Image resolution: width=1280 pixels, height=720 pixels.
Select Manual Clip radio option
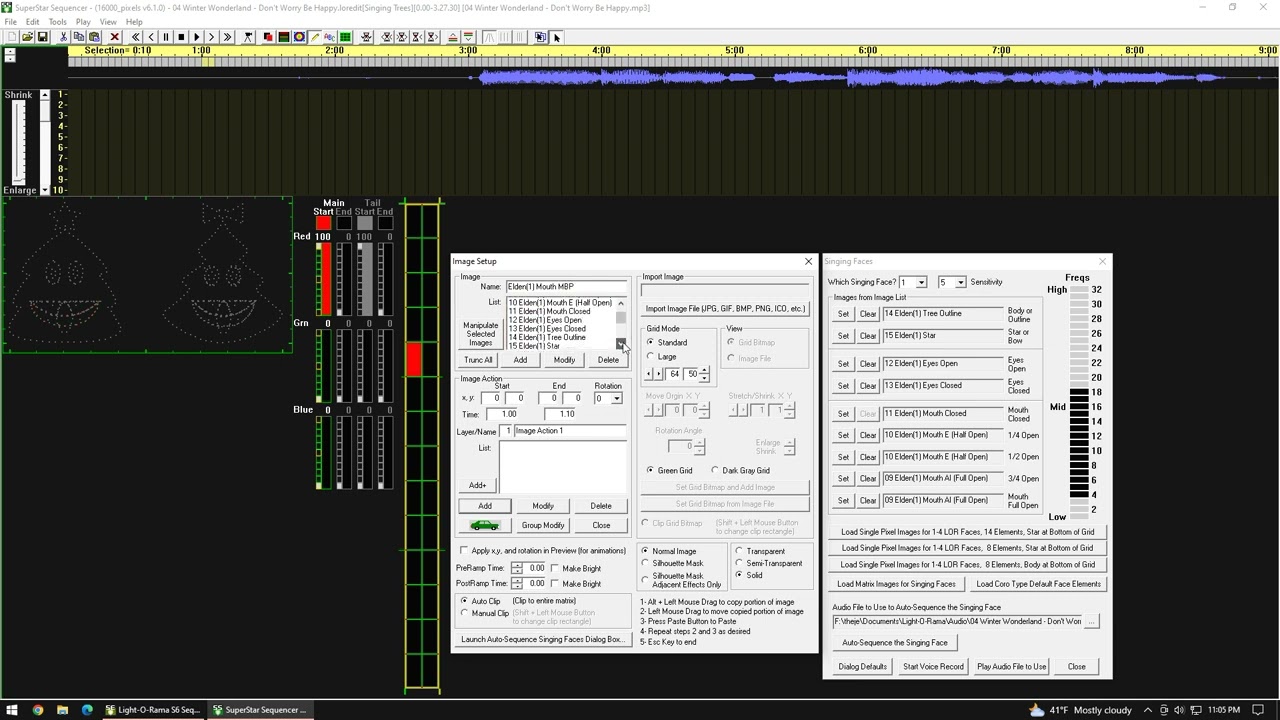(x=464, y=613)
